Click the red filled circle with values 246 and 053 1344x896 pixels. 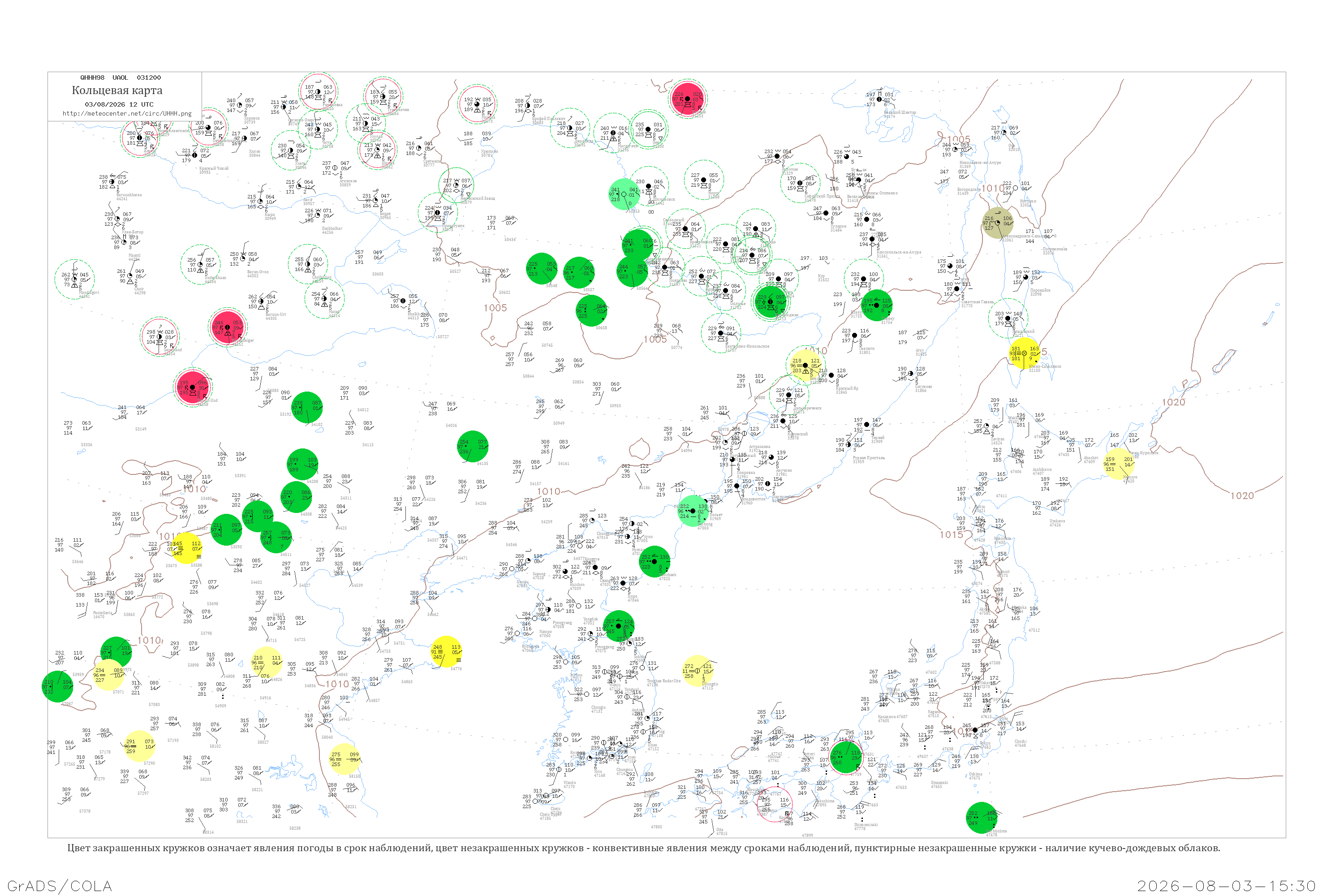click(228, 327)
